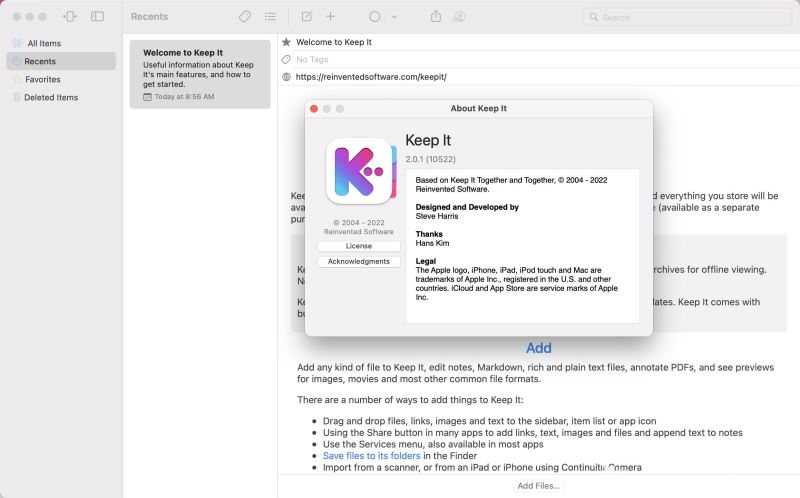The image size is (800, 498).
Task: Click the collaboration people icon
Action: pos(459,16)
